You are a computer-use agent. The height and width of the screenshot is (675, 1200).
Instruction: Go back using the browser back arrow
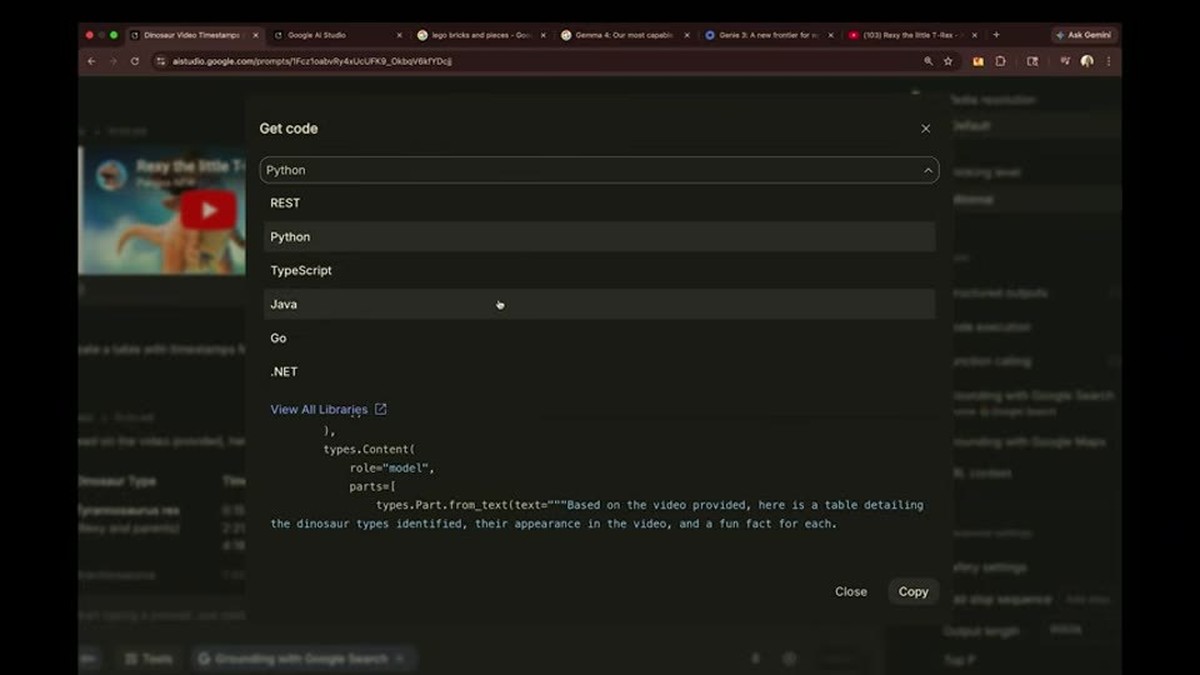point(92,61)
